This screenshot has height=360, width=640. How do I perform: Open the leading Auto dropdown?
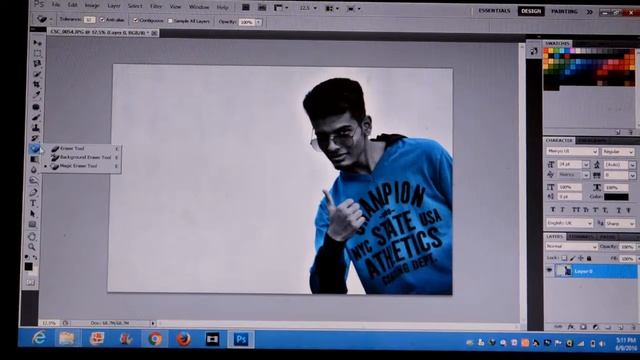tap(632, 165)
